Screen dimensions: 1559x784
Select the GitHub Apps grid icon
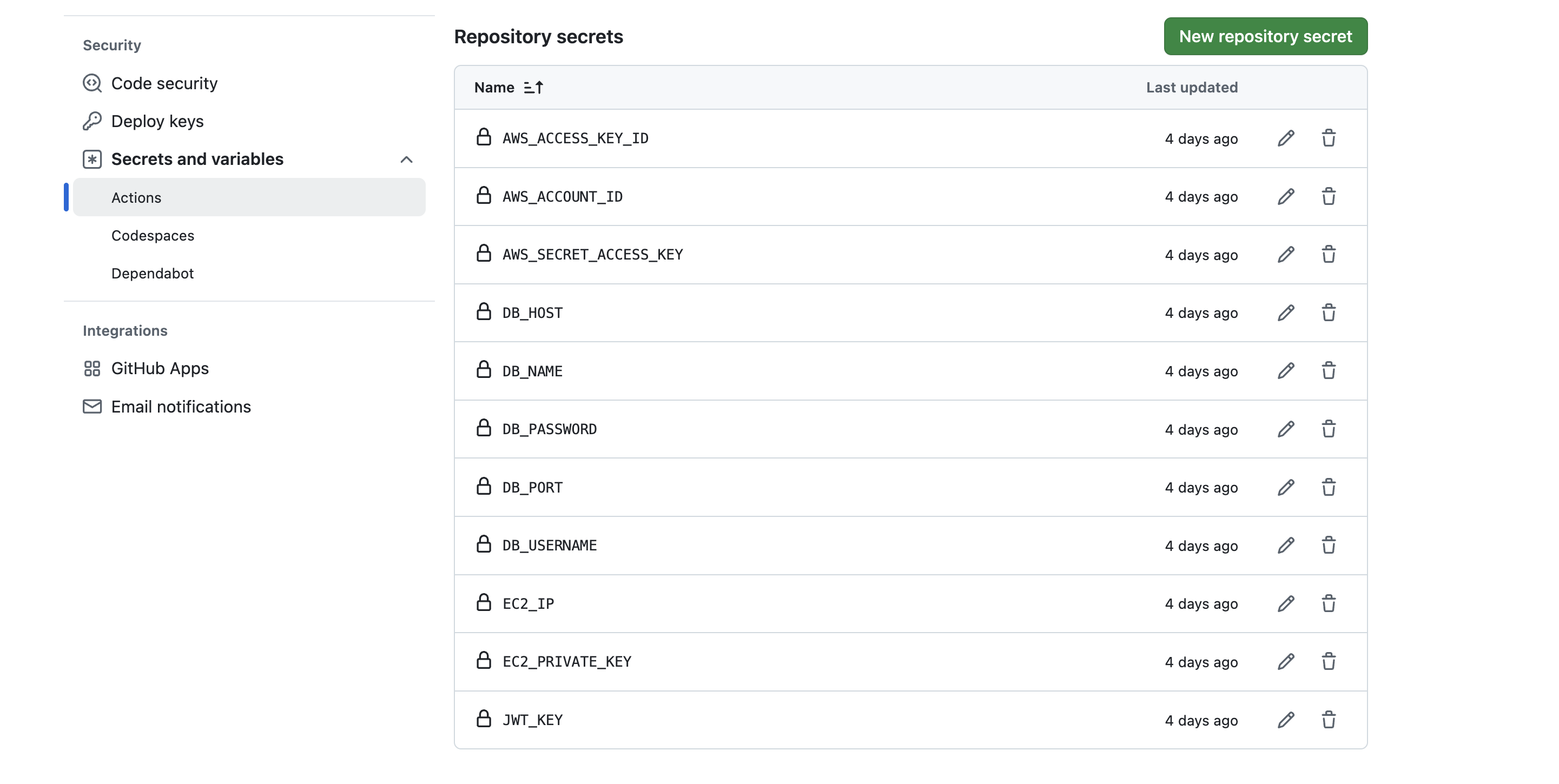point(91,368)
